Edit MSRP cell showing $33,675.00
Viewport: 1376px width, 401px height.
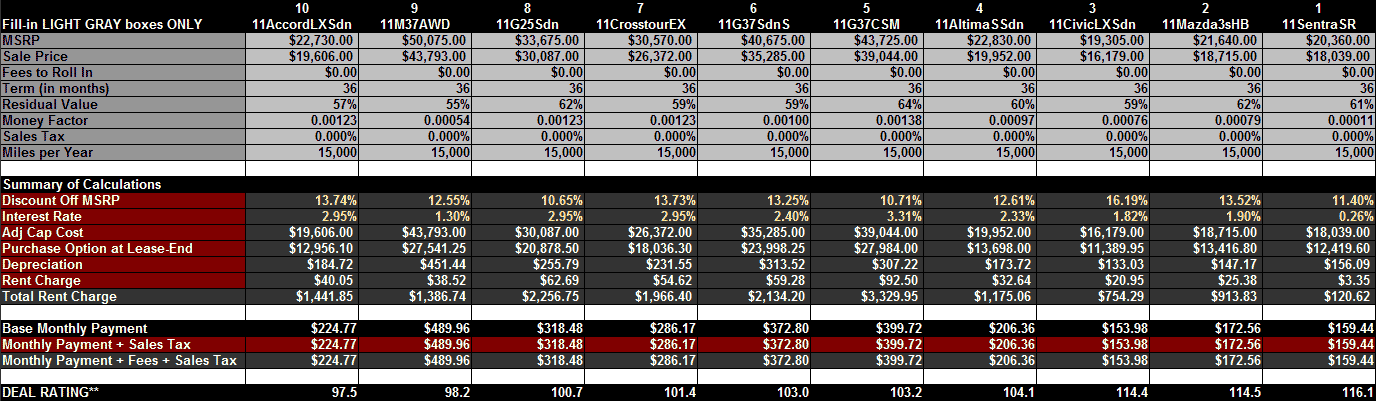click(530, 39)
